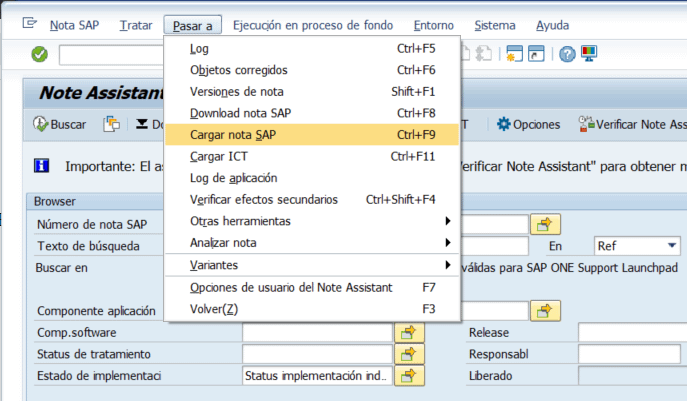Open Opciones with the gear icon

(x=528, y=124)
